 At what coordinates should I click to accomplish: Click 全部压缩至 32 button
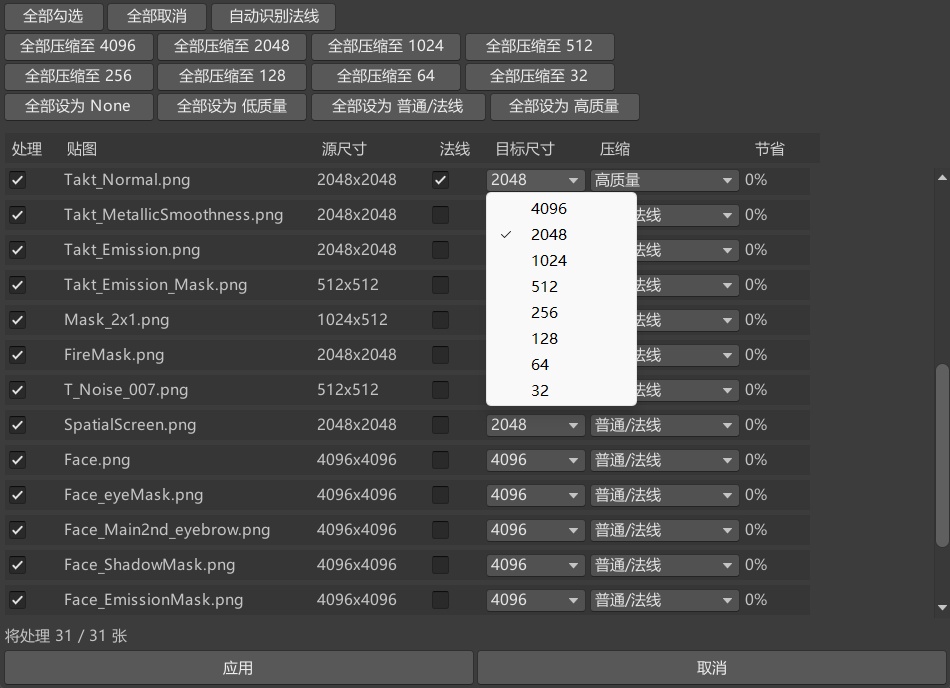tap(540, 76)
